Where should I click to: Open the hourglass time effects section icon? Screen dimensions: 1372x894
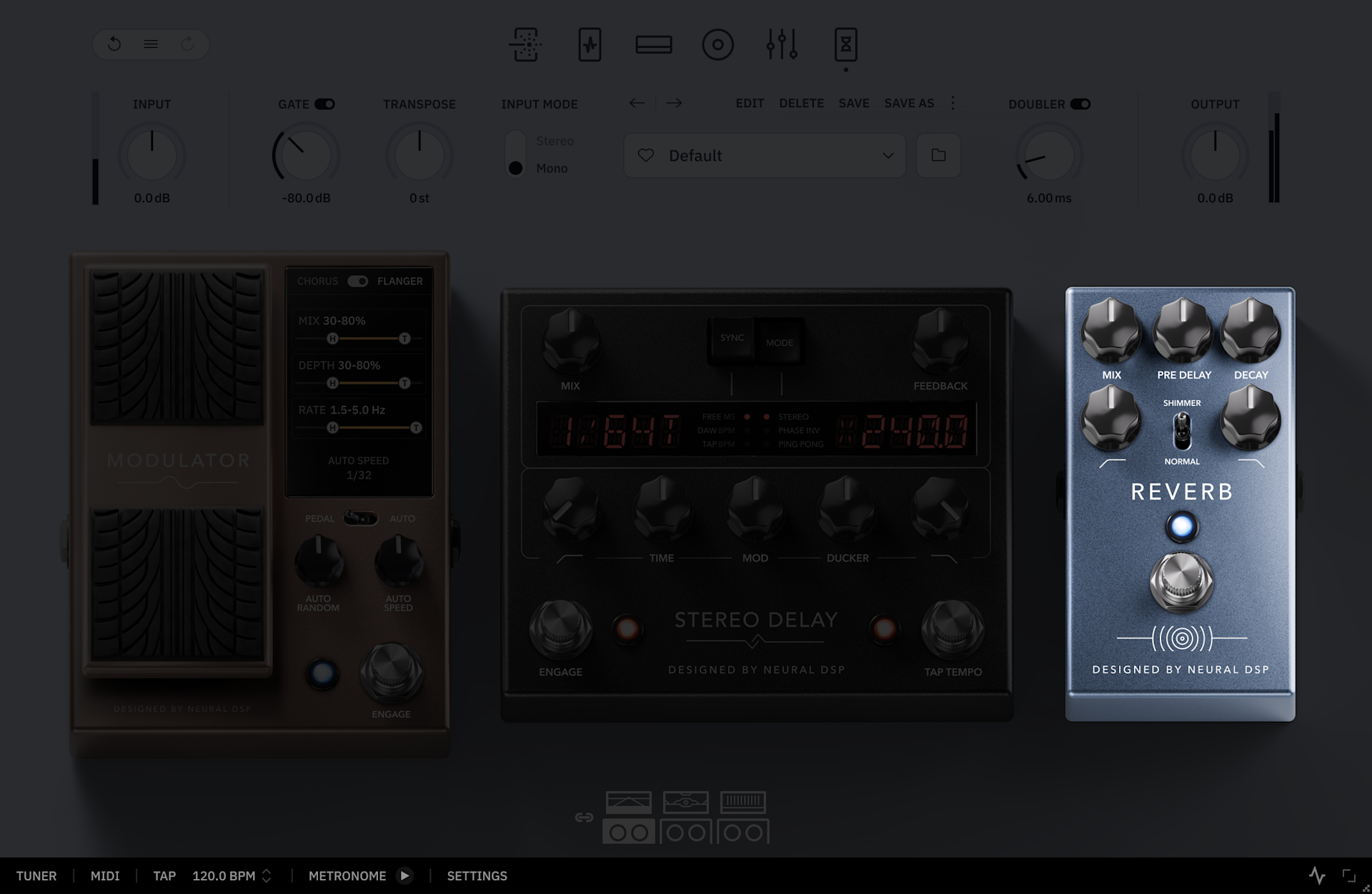(x=846, y=44)
